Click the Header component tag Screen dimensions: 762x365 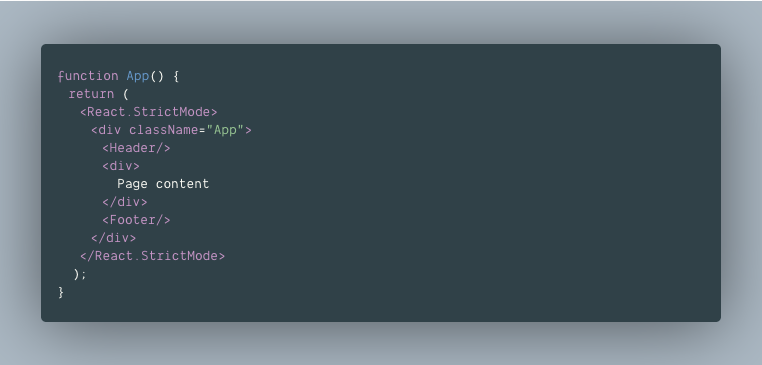[x=137, y=148]
